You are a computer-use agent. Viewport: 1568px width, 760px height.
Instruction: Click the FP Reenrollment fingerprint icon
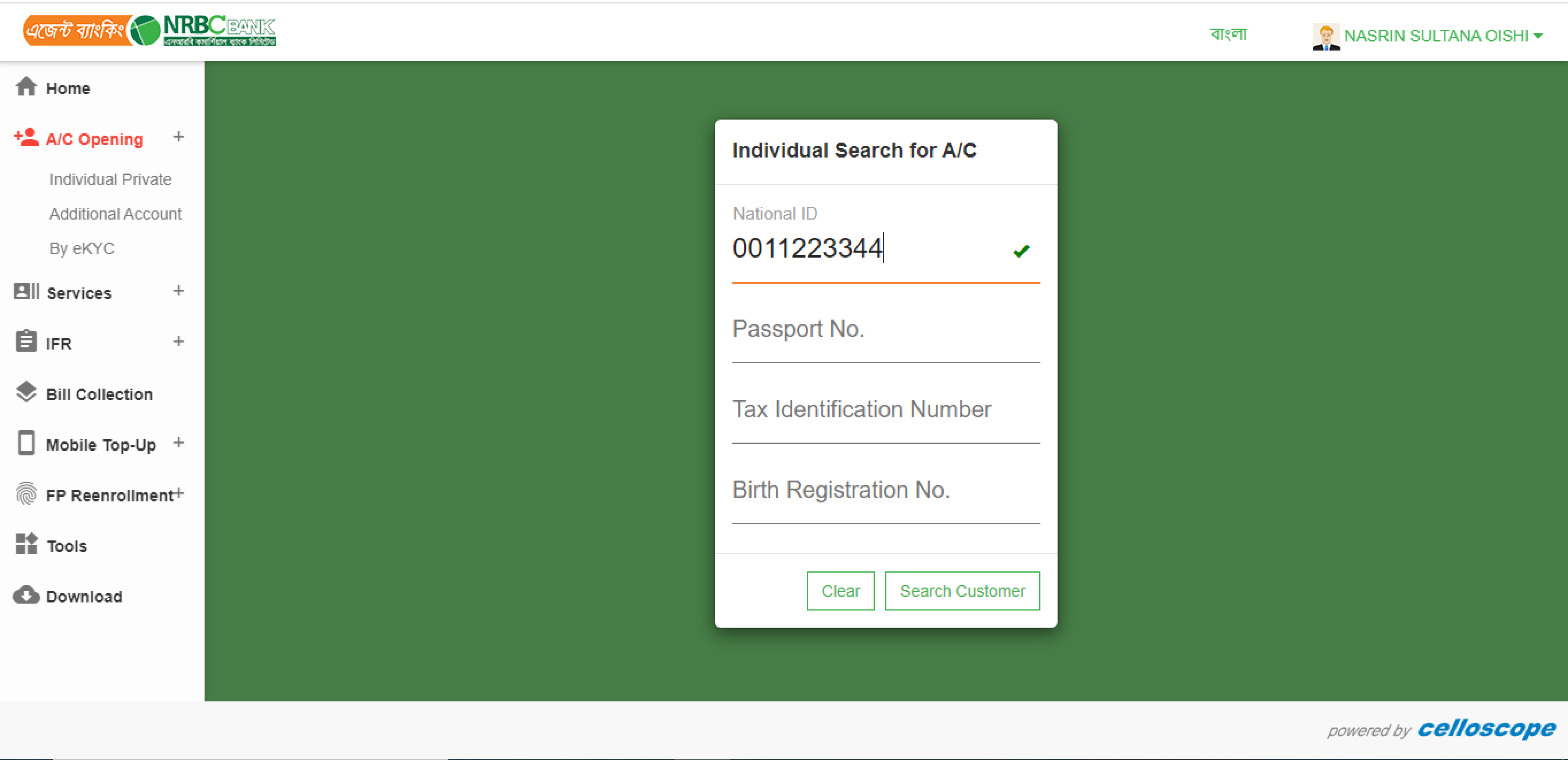pyautogui.click(x=26, y=493)
